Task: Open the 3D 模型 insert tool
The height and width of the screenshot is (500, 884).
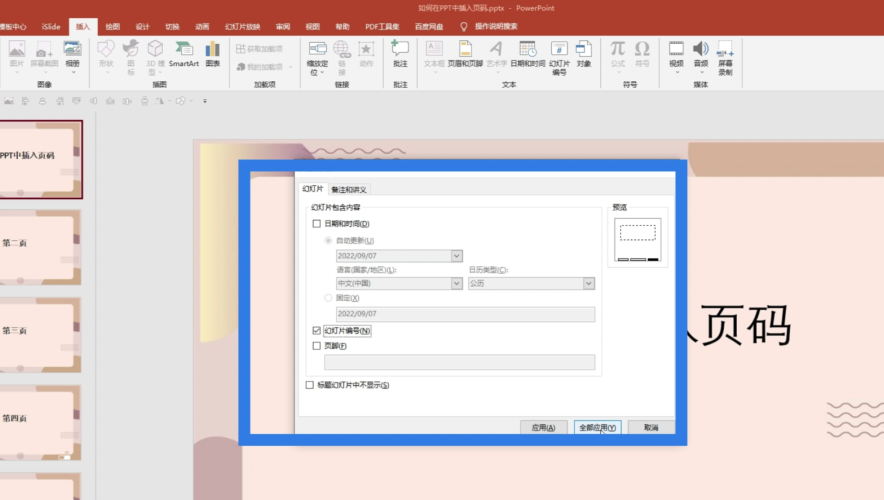Action: coord(155,57)
